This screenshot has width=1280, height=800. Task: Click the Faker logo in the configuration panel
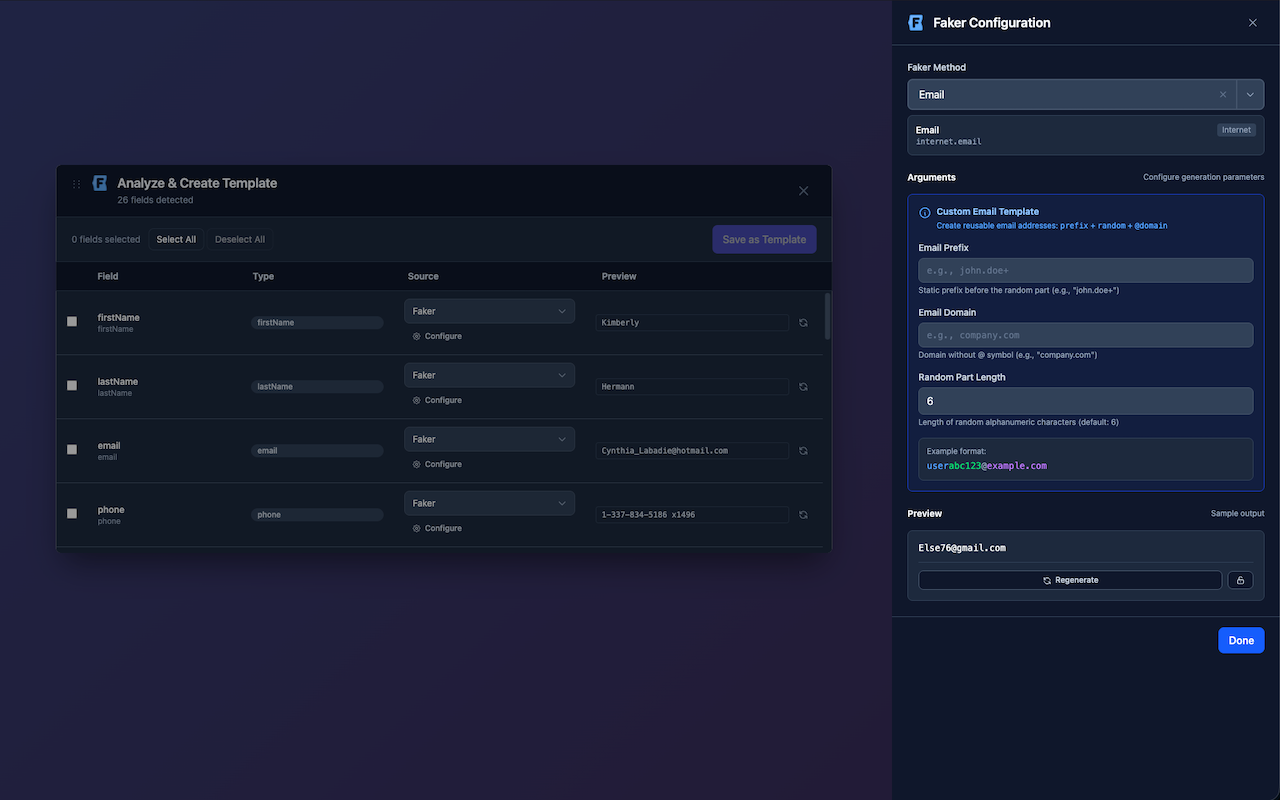pos(915,22)
